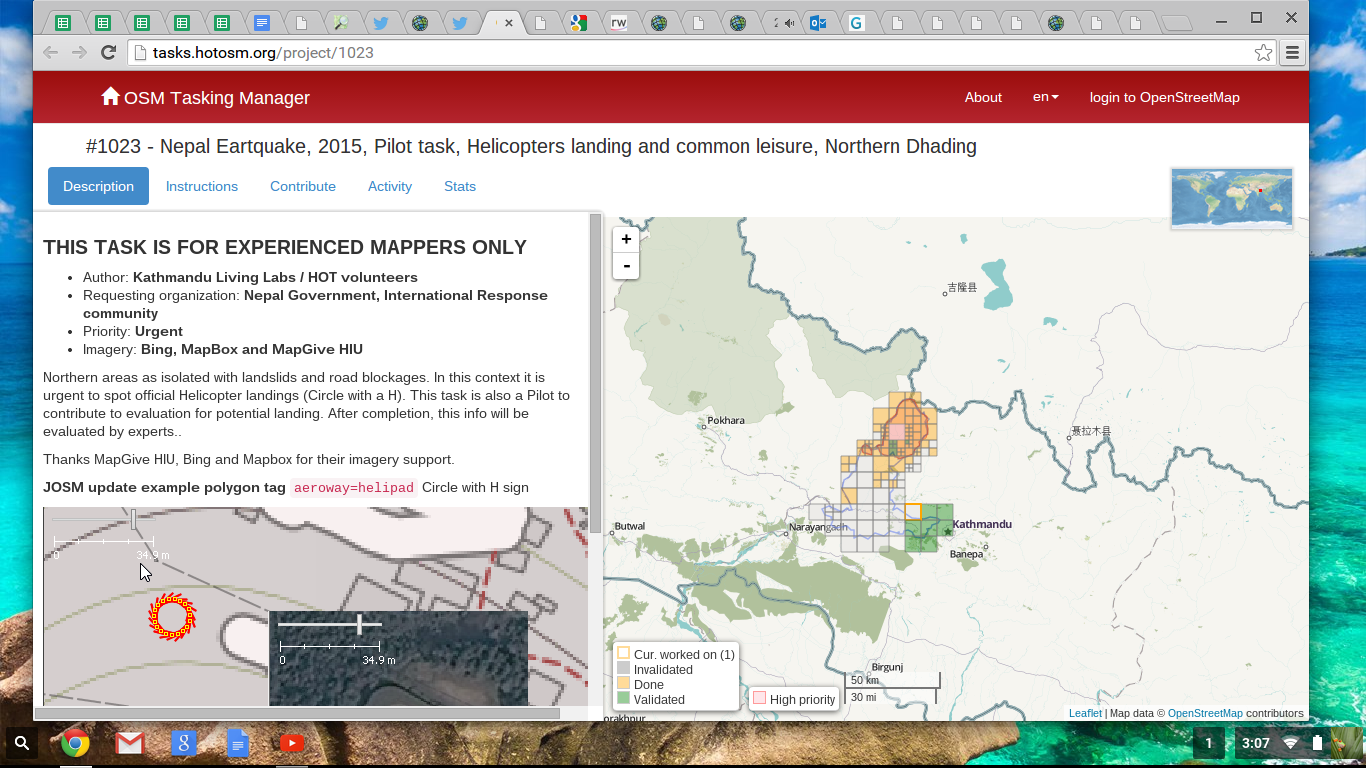The image size is (1366, 768).
Task: Click the OSM Tasking Manager title
Action: click(217, 97)
